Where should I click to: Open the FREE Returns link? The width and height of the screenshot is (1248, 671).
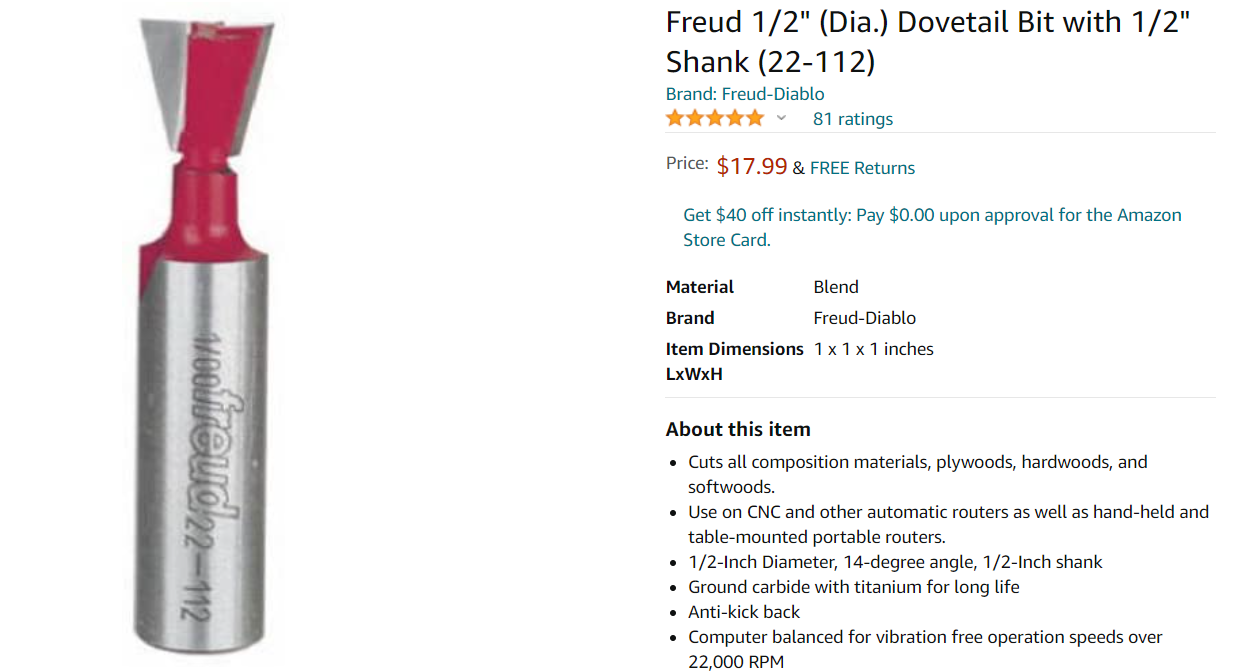(862, 168)
